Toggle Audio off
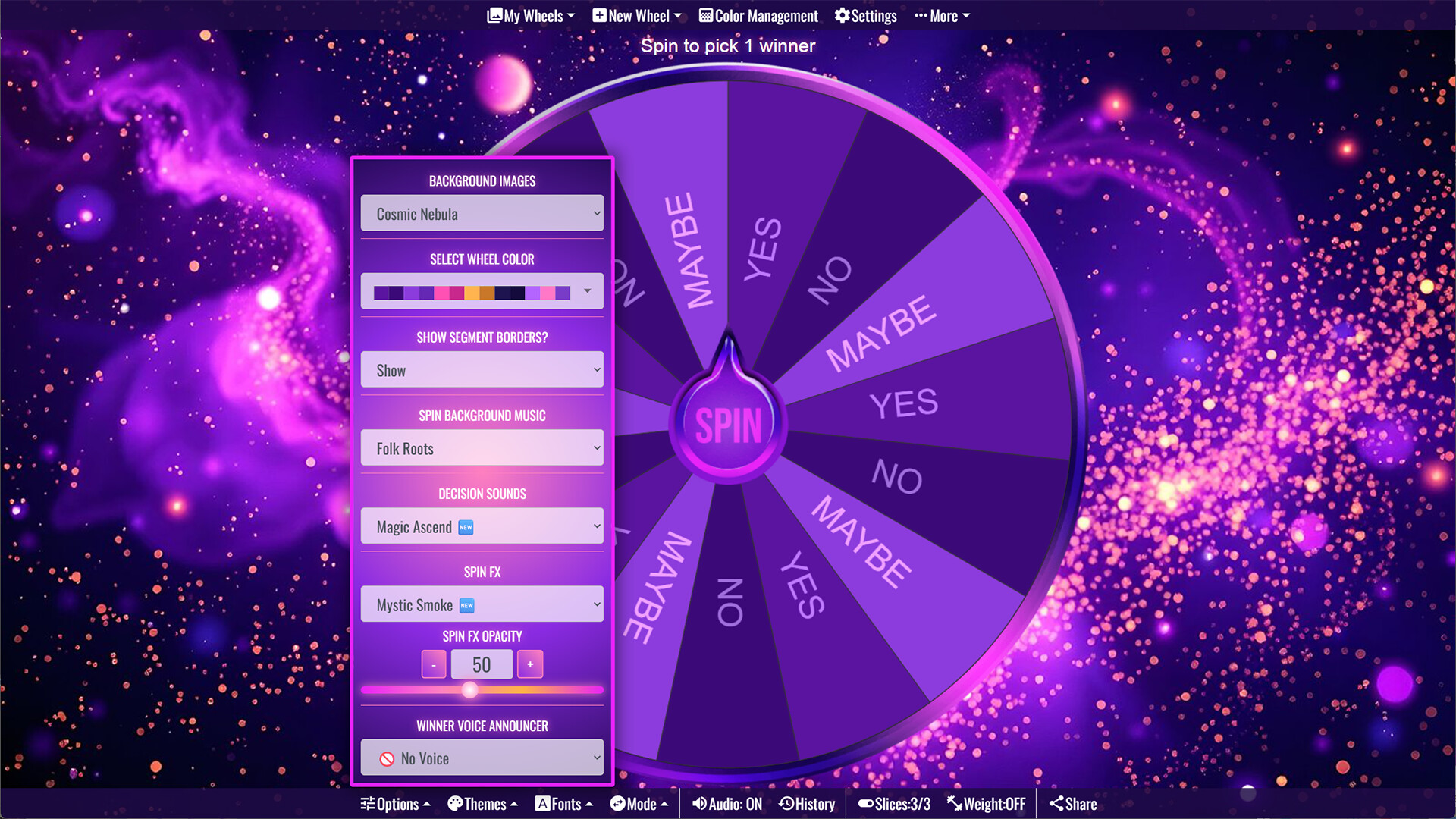The width and height of the screenshot is (1456, 819). 699,804
